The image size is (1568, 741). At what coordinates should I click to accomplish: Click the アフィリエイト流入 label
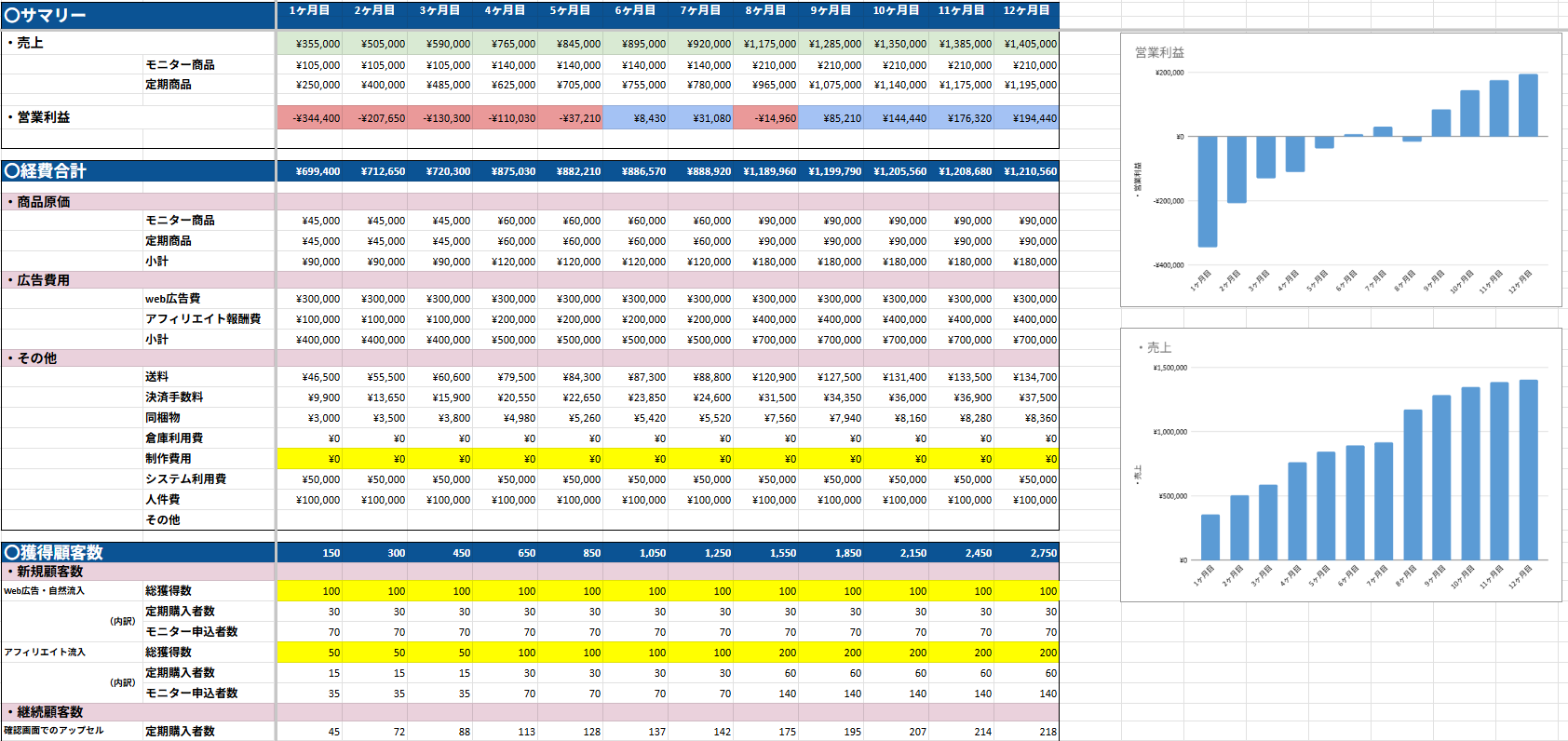pyautogui.click(x=44, y=653)
